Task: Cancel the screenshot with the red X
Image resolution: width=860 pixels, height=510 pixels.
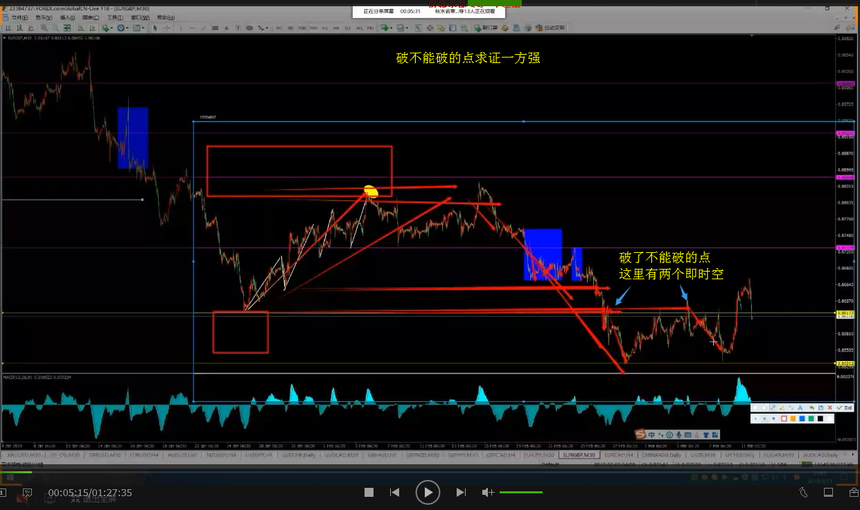Action: [x=830, y=407]
